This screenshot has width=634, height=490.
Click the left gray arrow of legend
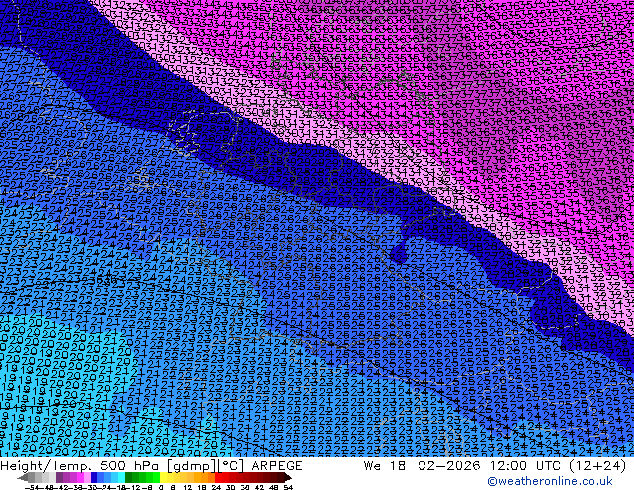(x=23, y=478)
